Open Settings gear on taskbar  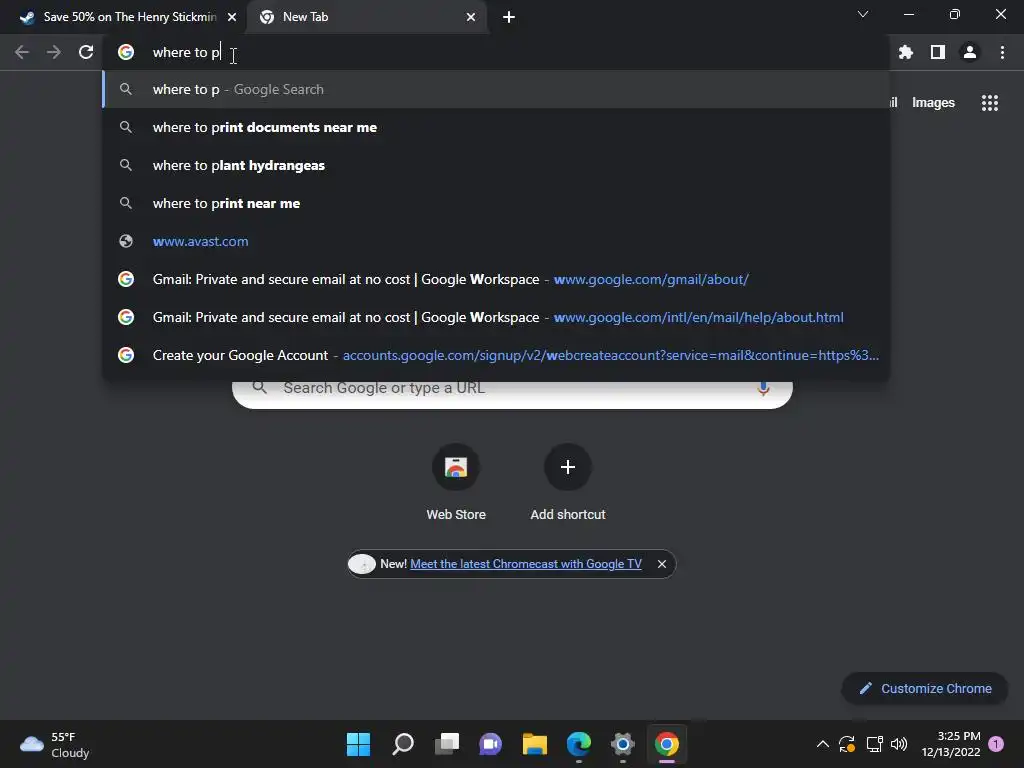pos(622,744)
